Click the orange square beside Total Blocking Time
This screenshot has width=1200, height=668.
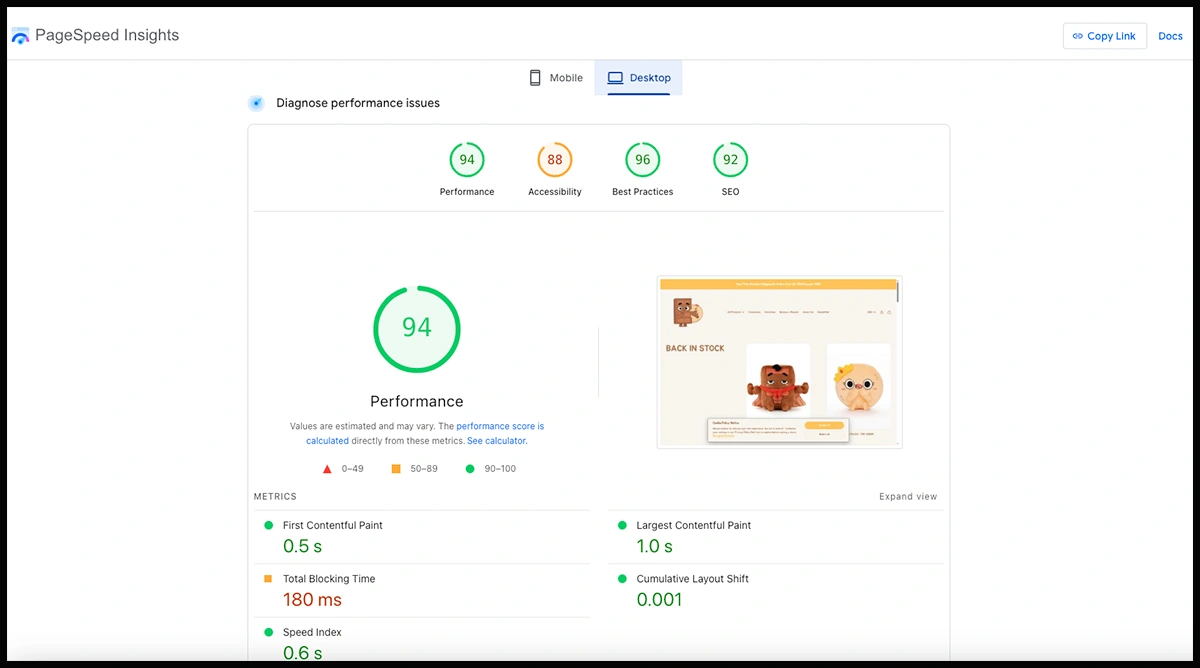tap(268, 579)
